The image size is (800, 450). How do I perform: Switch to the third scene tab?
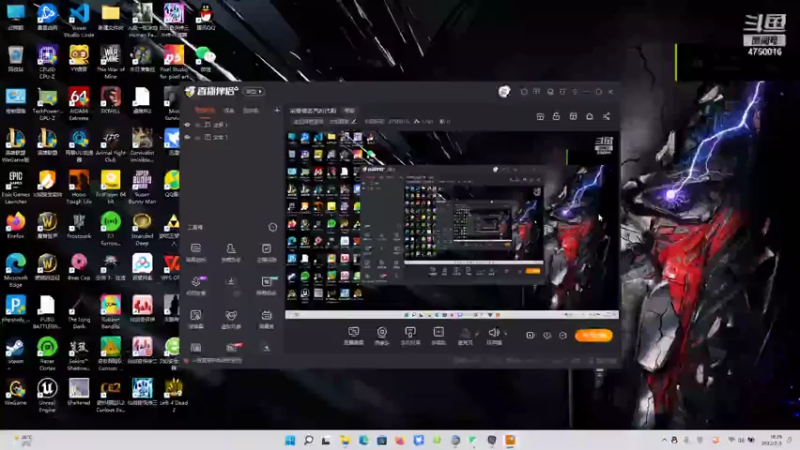(251, 110)
